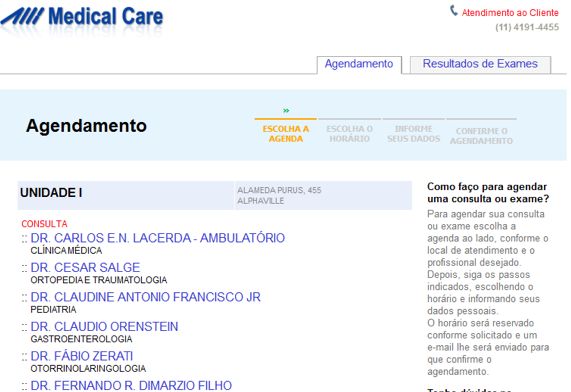Switch to Resultados de Exames tab
The height and width of the screenshot is (392, 571).
tap(480, 64)
